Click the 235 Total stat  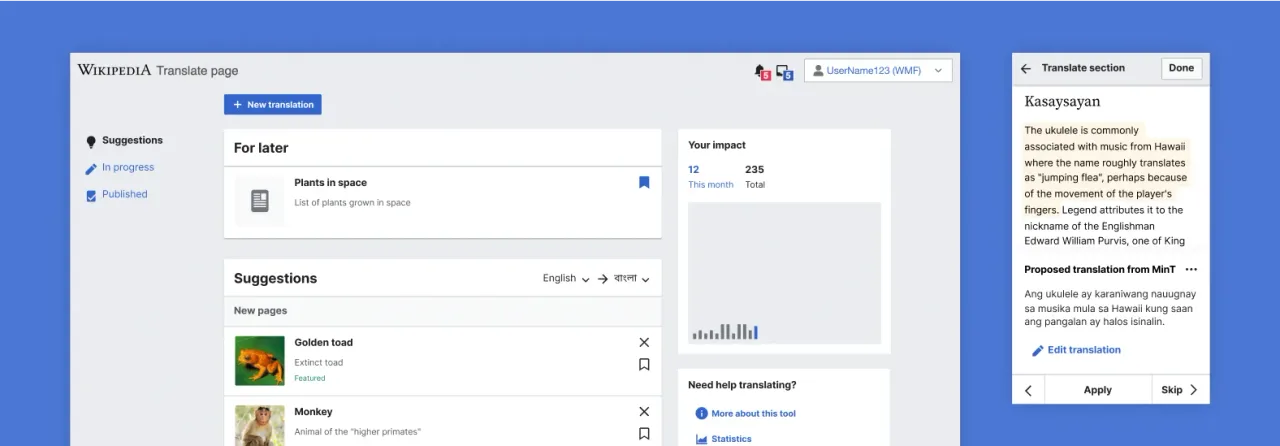(x=754, y=176)
